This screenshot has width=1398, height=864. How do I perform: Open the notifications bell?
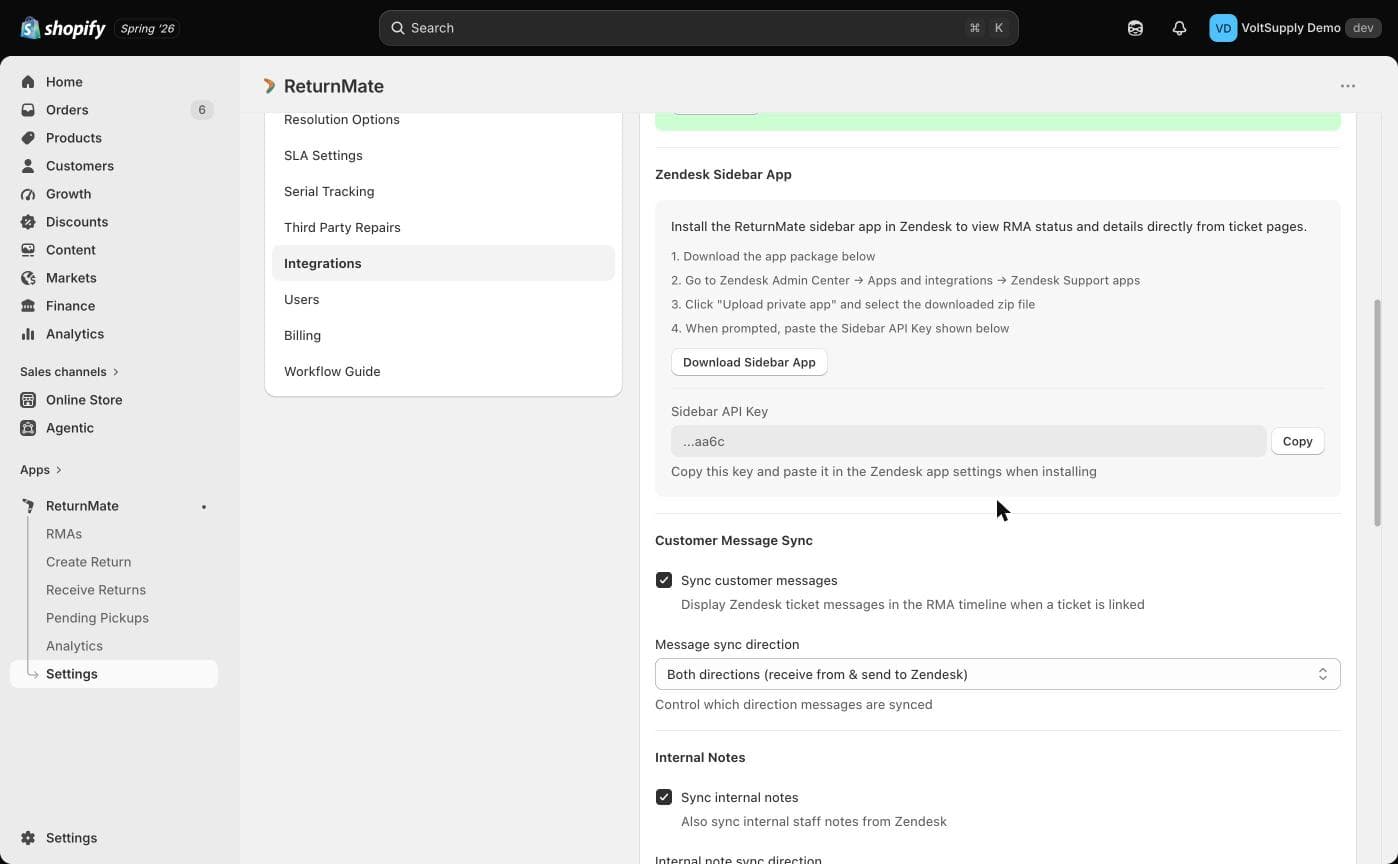[1179, 28]
